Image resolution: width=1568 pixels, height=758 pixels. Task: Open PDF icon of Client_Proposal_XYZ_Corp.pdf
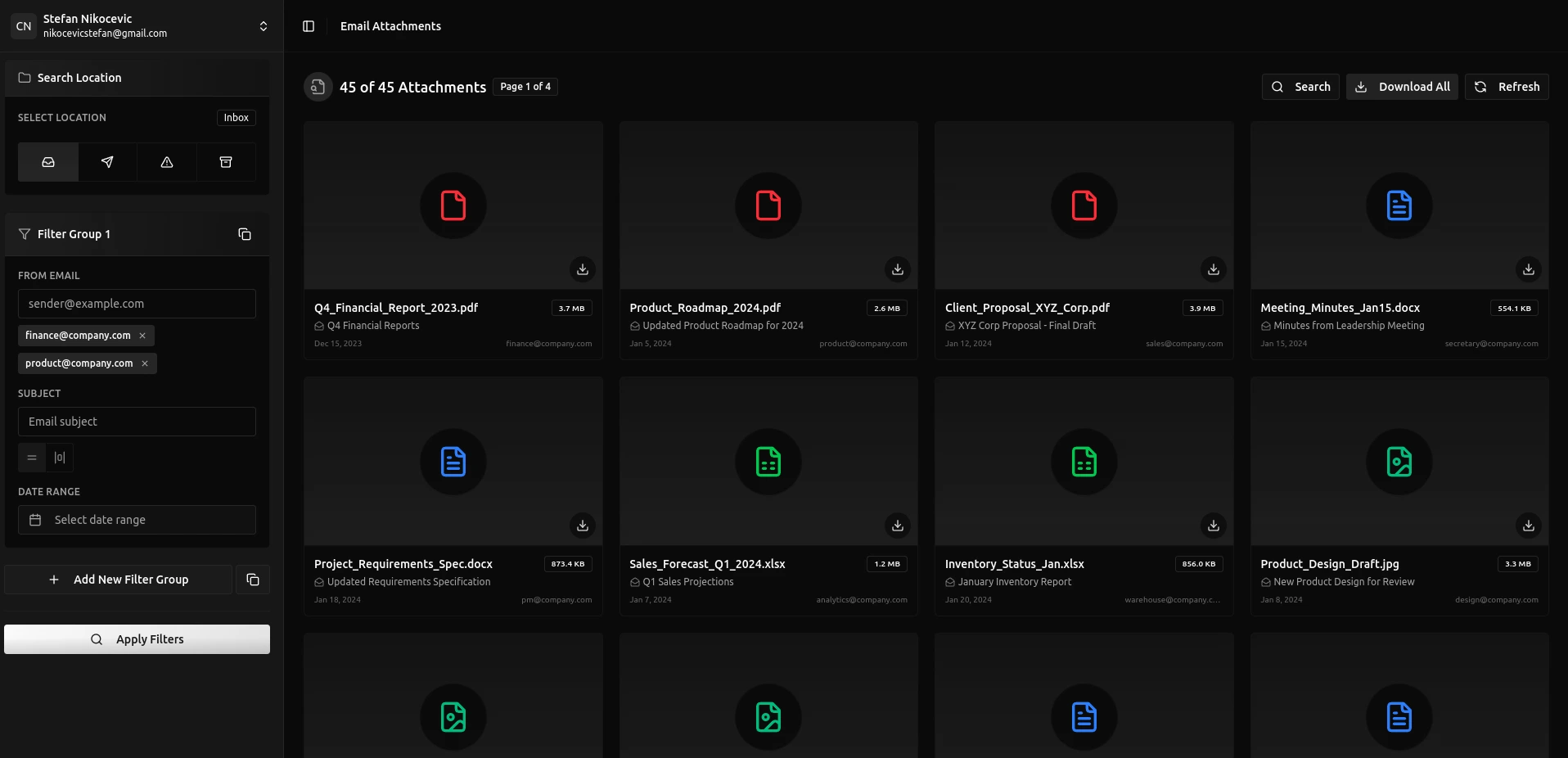tap(1084, 205)
